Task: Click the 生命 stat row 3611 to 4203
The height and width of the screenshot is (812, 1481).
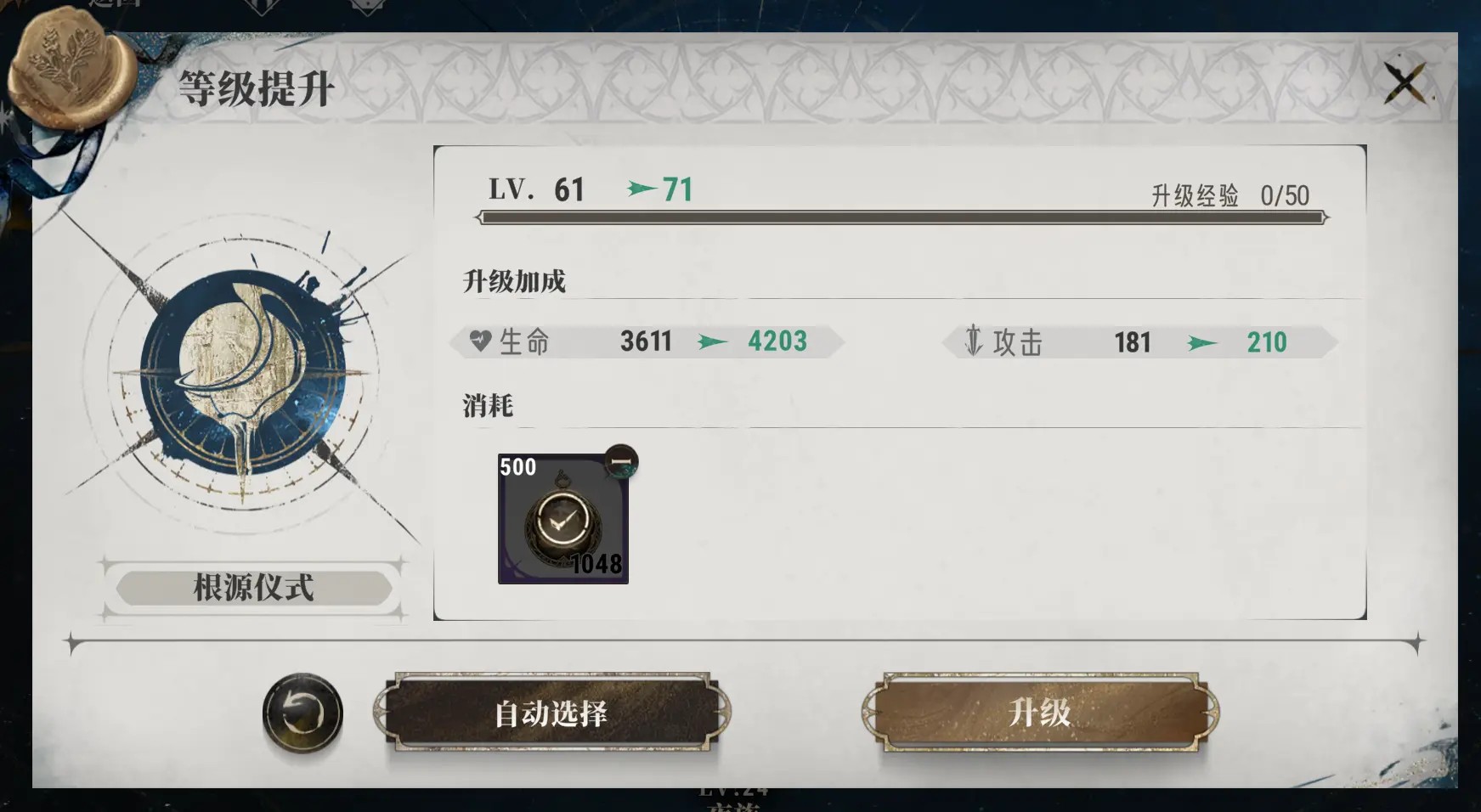Action: [x=647, y=341]
